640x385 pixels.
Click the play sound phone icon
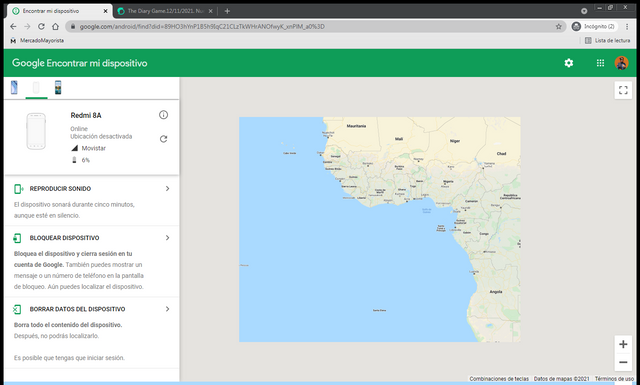tap(18, 189)
